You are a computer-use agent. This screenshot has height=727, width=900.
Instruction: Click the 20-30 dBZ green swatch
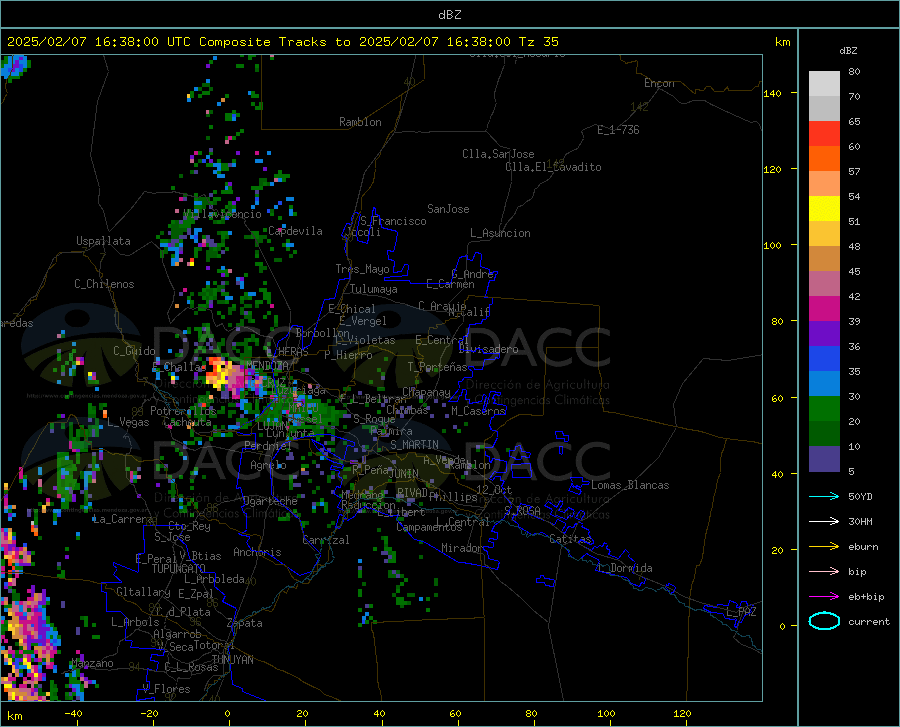pos(824,409)
